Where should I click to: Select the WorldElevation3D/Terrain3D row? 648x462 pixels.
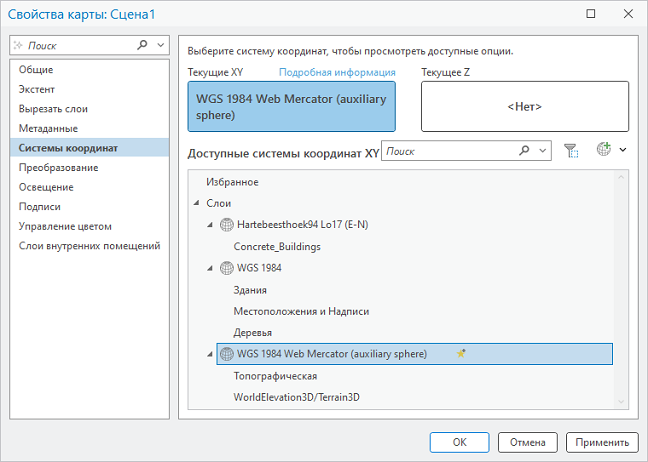296,397
